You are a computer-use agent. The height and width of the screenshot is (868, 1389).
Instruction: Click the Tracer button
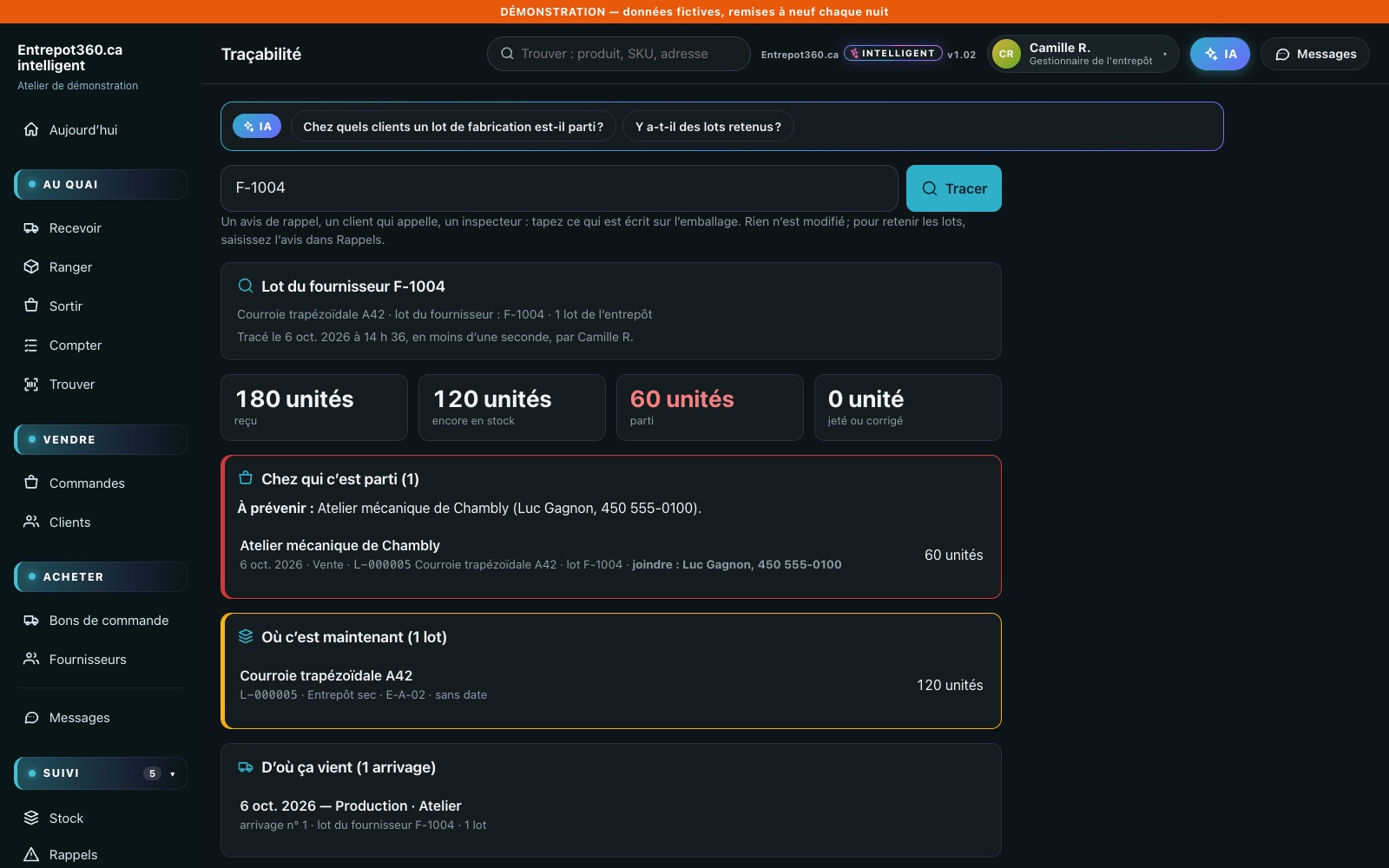click(954, 188)
